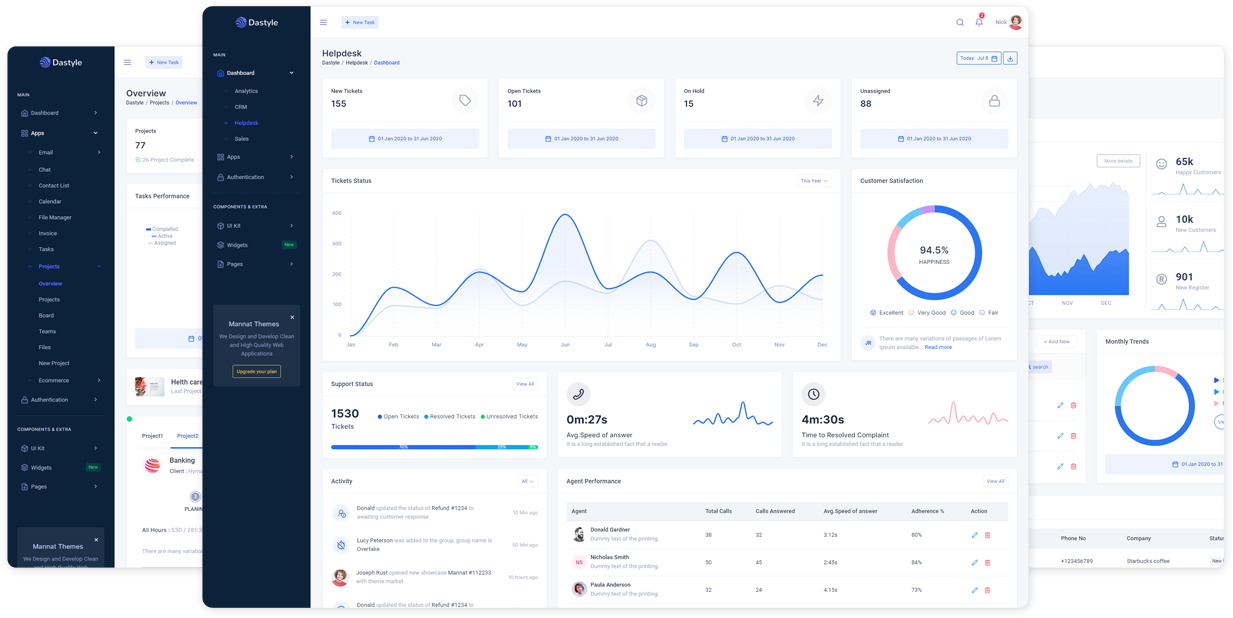
Task: Click the New Task button
Action: click(359, 22)
